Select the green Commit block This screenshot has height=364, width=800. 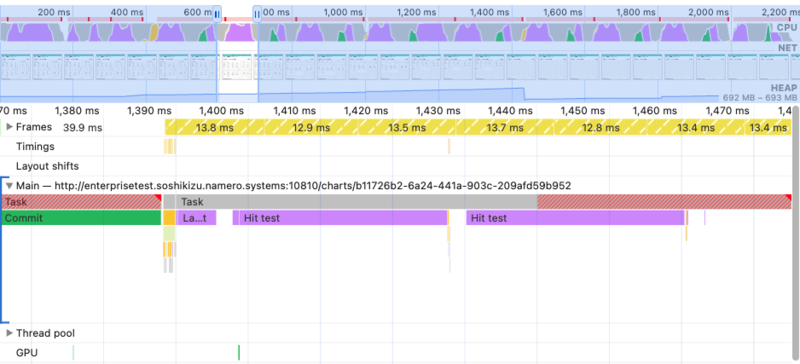point(81,218)
